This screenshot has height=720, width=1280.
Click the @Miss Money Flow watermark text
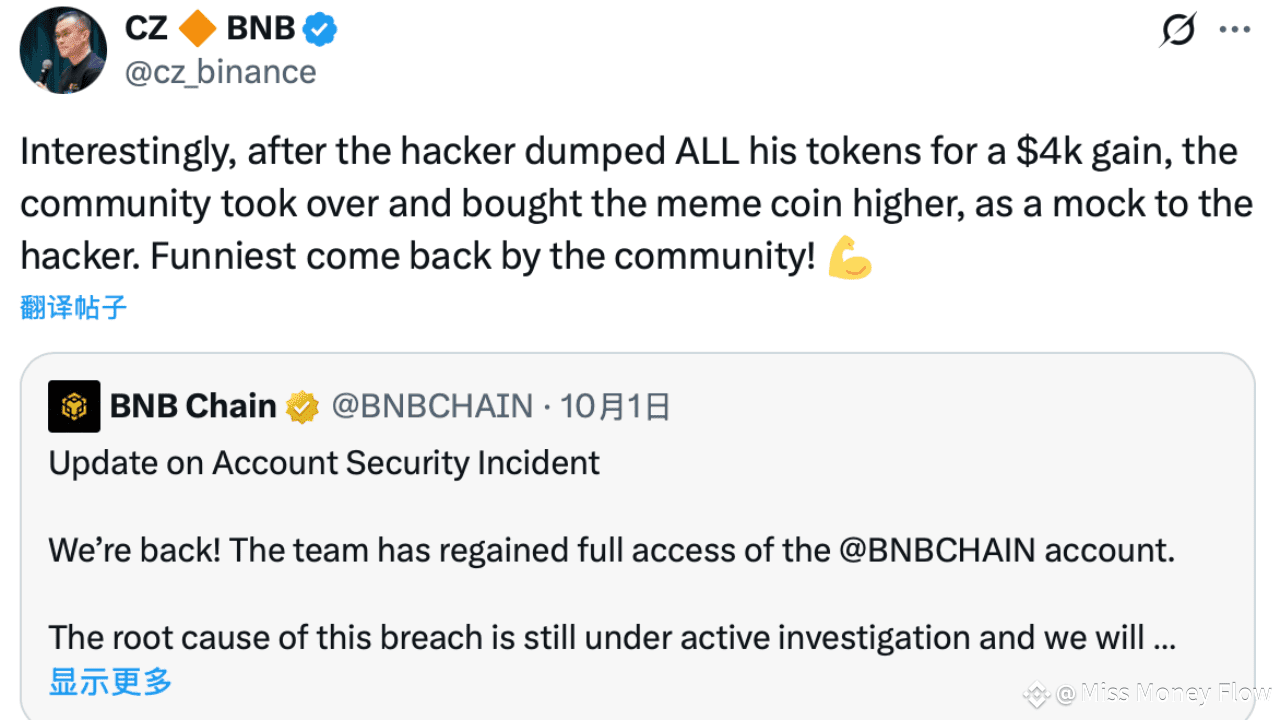[1165, 693]
